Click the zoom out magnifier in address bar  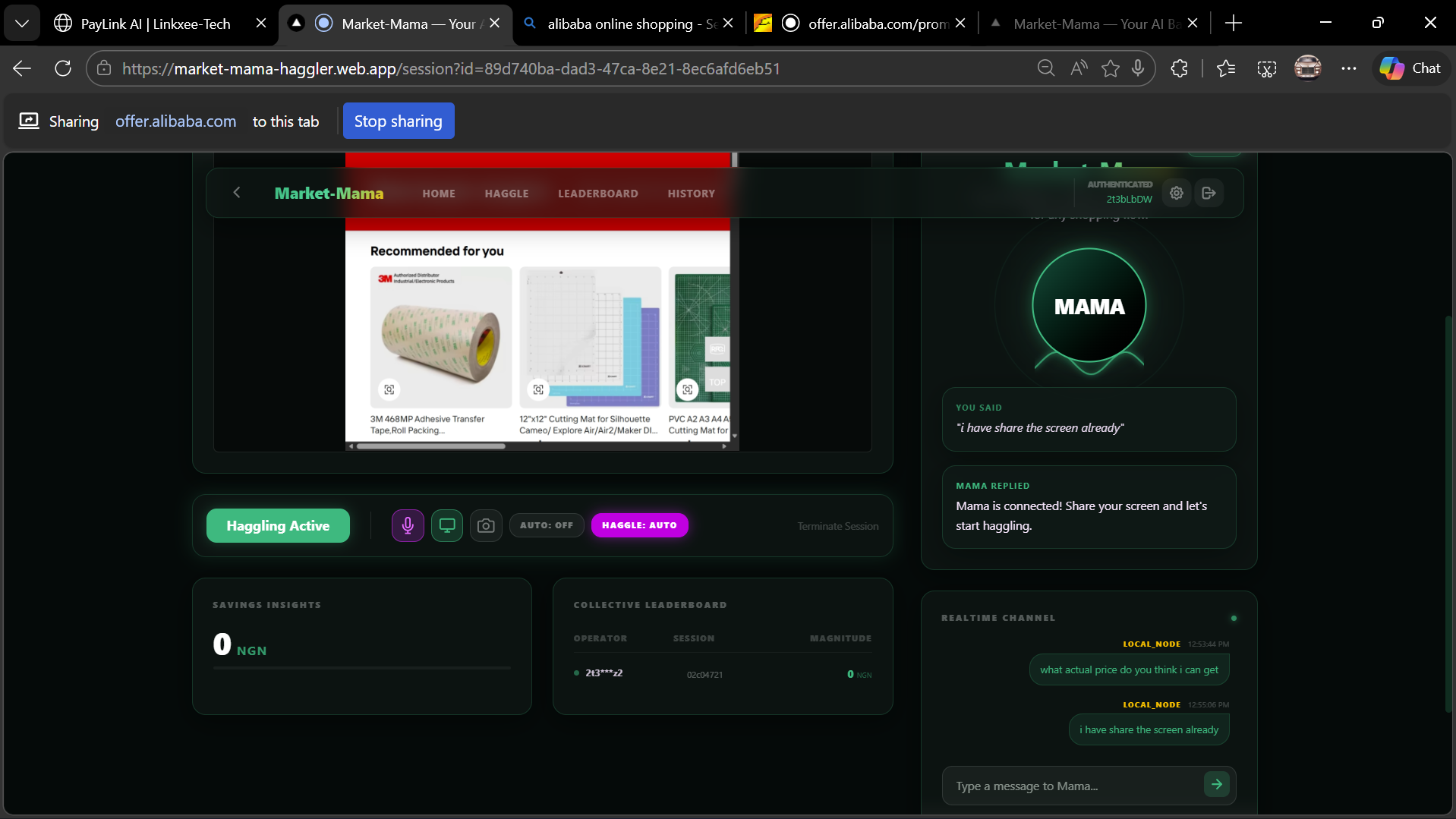tap(1046, 68)
